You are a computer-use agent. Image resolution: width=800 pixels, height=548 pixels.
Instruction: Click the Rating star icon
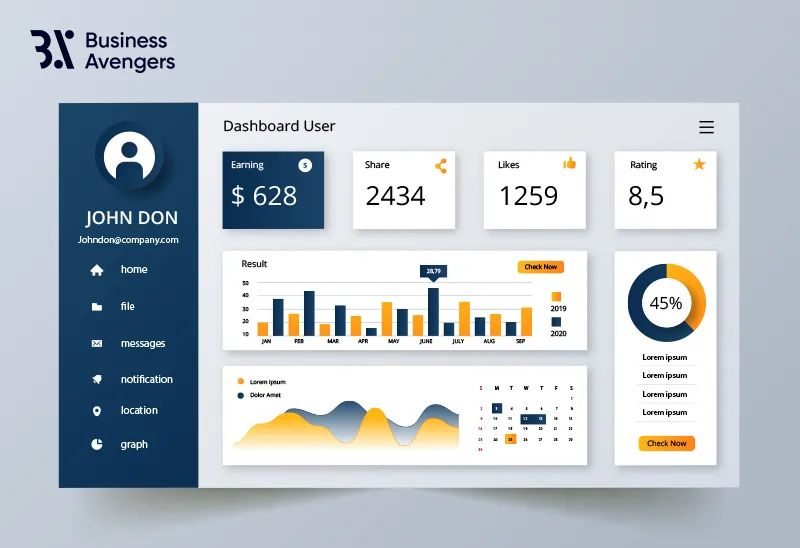[x=699, y=164]
